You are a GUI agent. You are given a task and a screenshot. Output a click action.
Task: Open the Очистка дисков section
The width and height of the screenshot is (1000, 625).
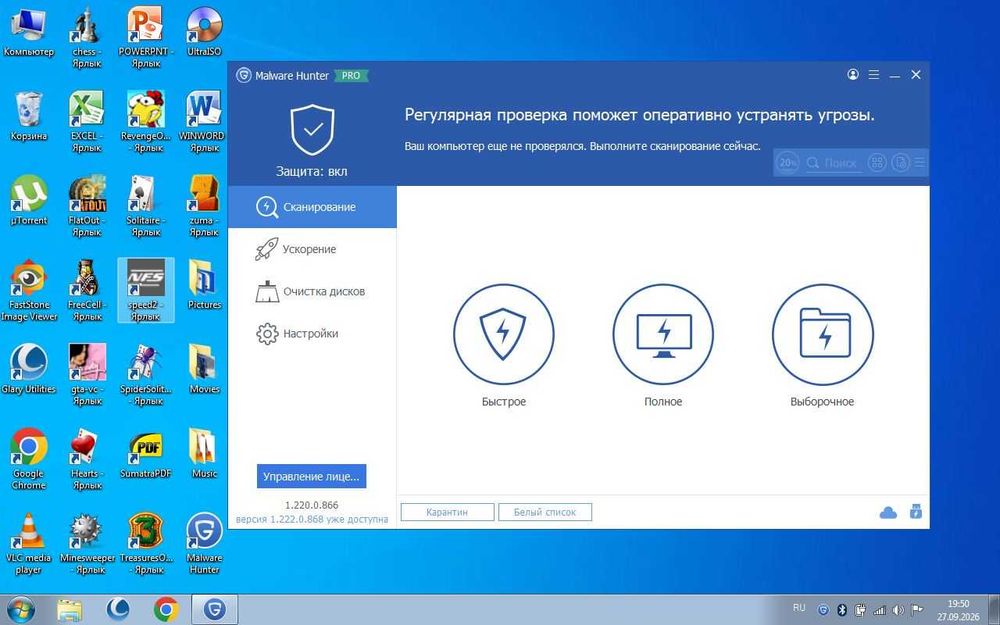click(x=312, y=291)
